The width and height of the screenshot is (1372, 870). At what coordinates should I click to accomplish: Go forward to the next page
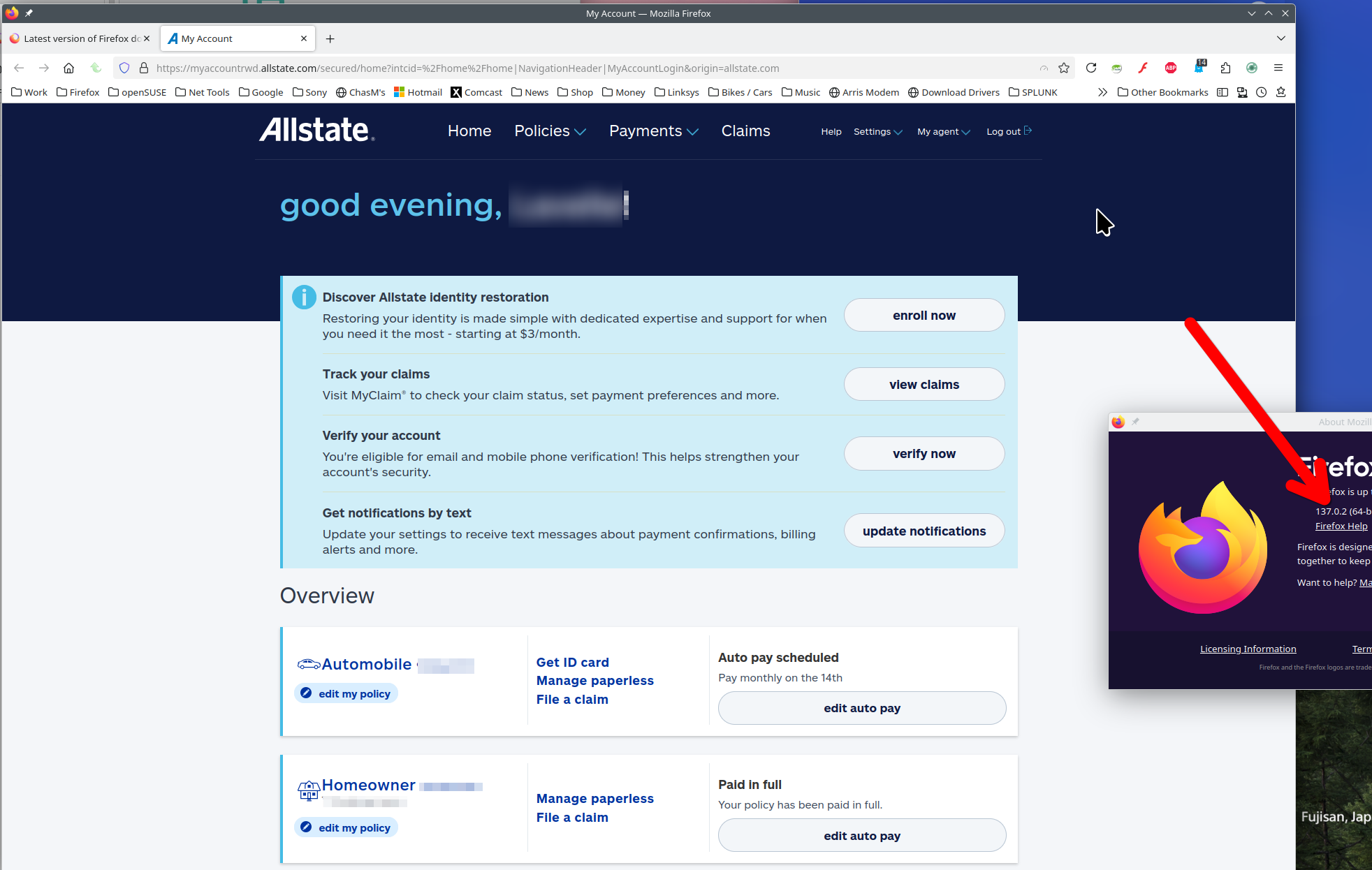(44, 68)
